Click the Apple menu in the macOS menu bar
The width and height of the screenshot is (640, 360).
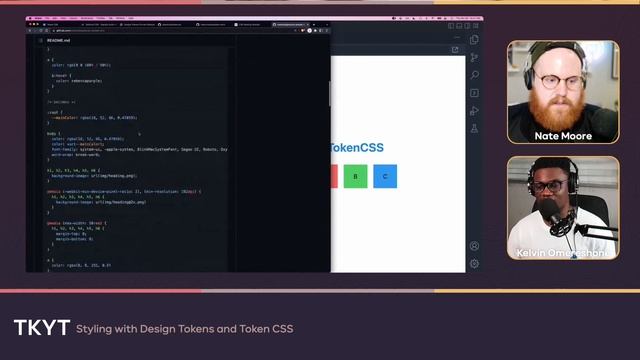coord(30,18)
